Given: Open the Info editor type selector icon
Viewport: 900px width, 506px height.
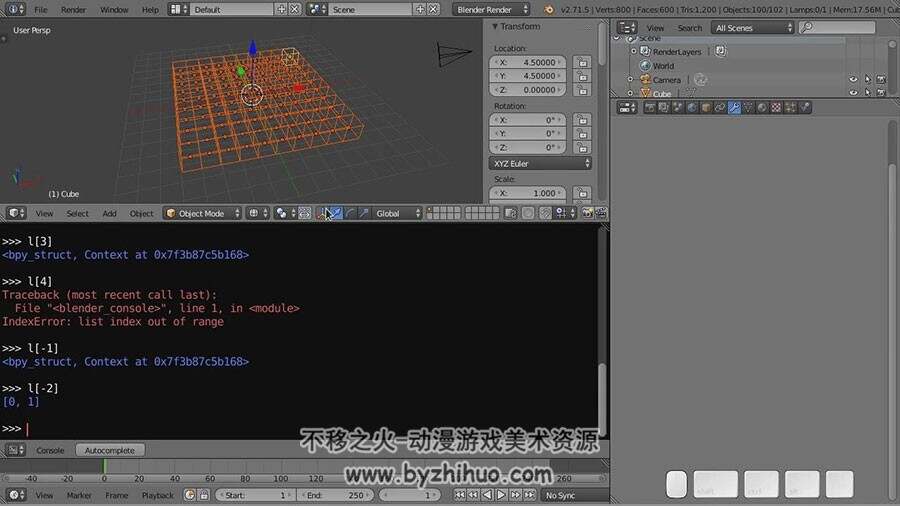Looking at the screenshot, I should (15, 9).
